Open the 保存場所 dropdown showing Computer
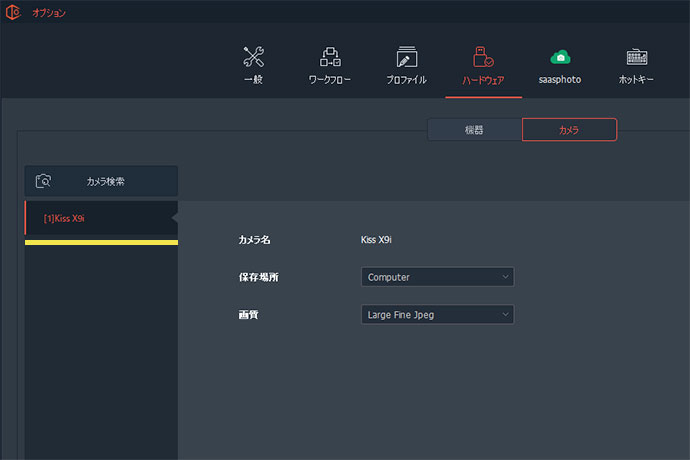Screen dimensions: 690x460 tap(436, 277)
